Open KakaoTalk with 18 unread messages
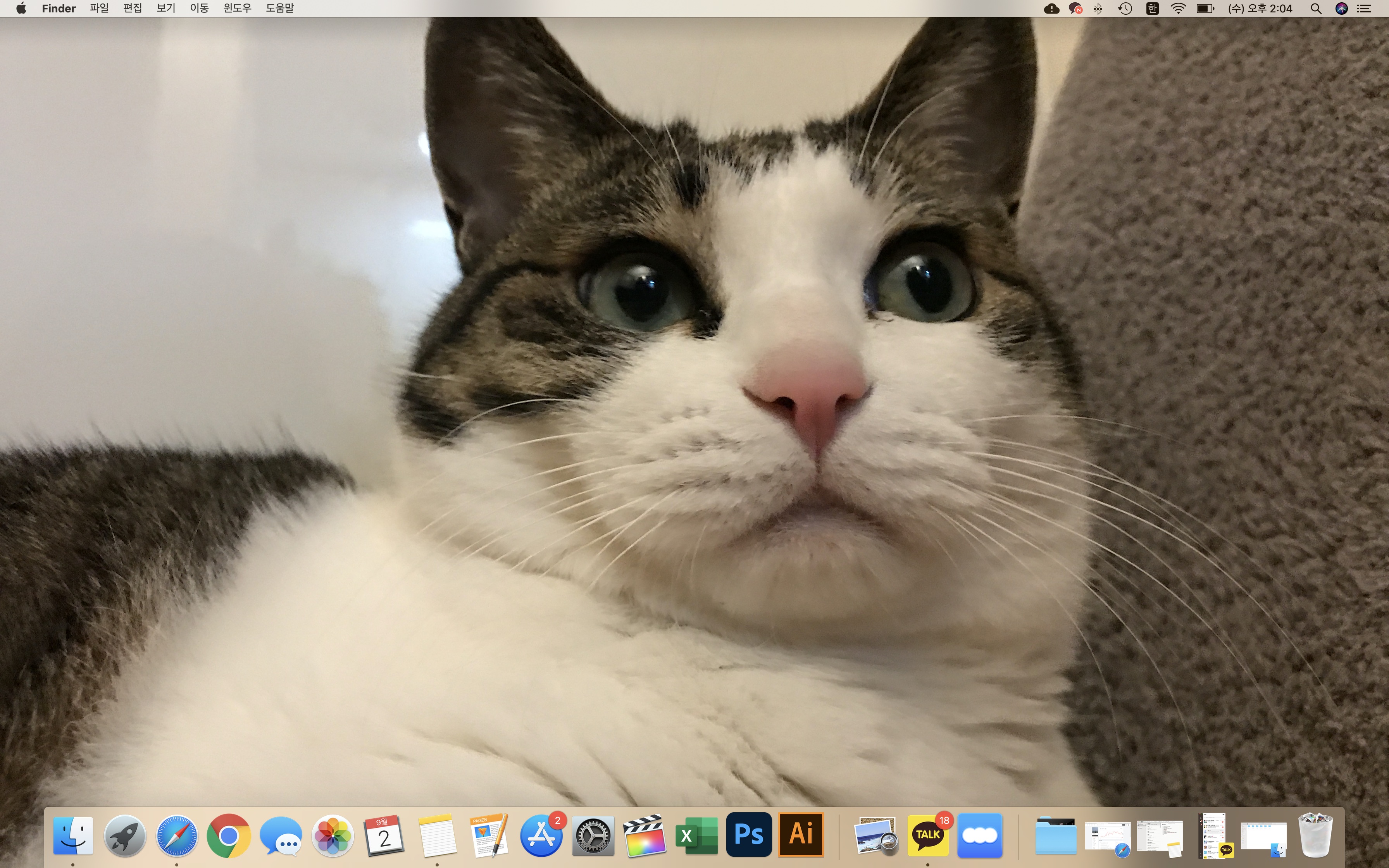This screenshot has width=1389, height=868. pyautogui.click(x=927, y=836)
